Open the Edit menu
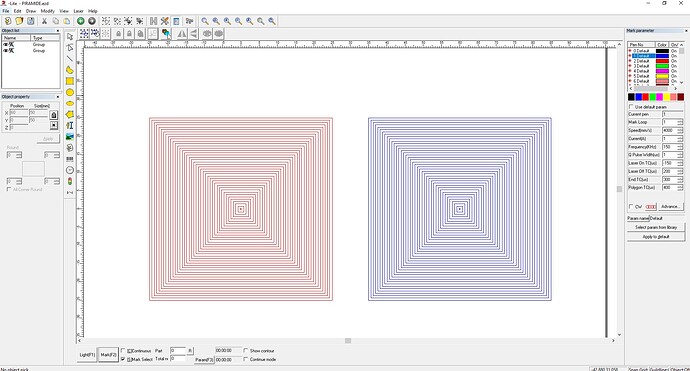 point(18,11)
